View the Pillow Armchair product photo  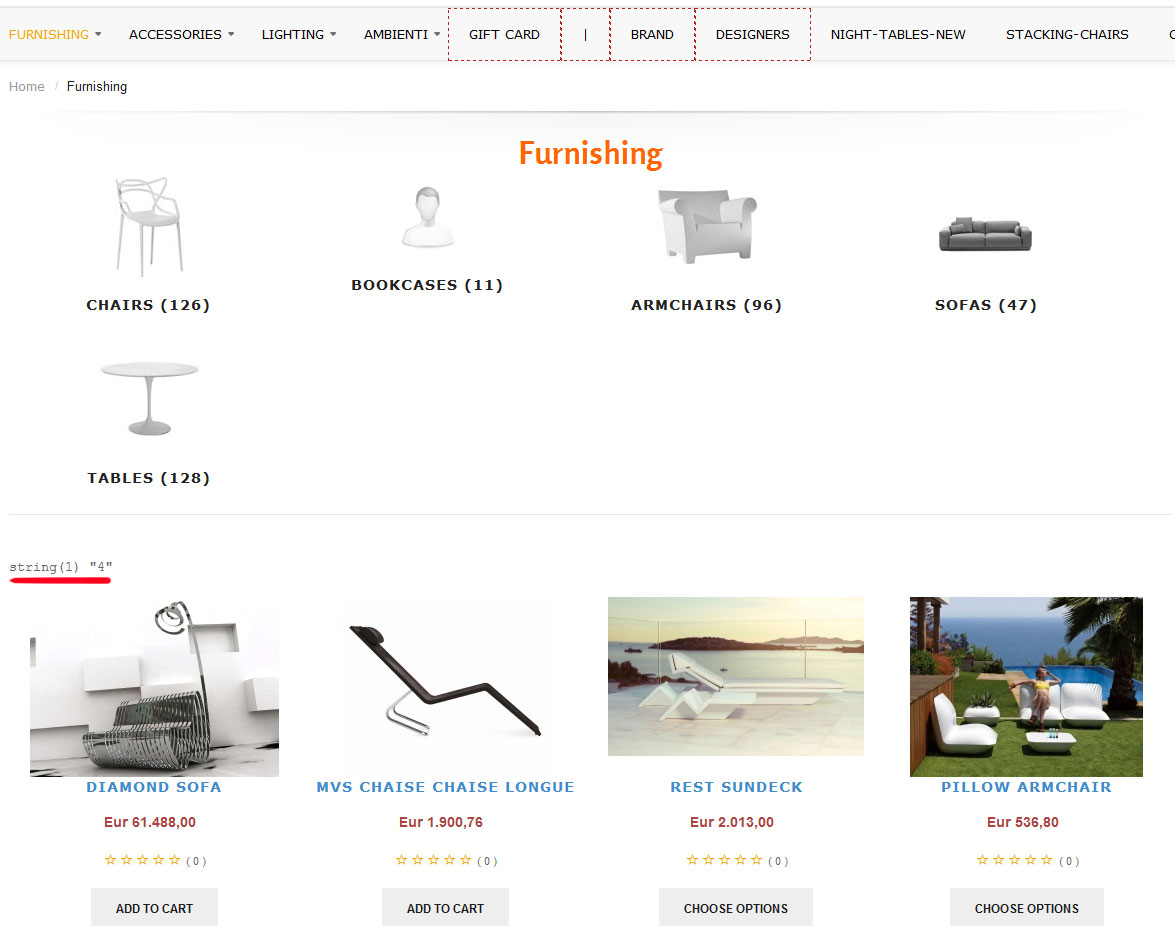[x=1026, y=686]
